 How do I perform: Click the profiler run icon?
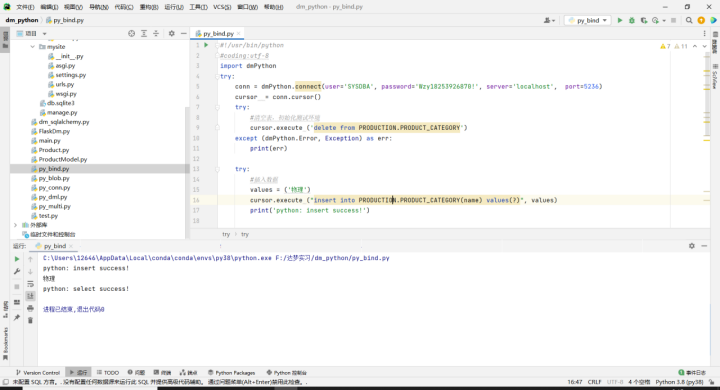(x=655, y=20)
